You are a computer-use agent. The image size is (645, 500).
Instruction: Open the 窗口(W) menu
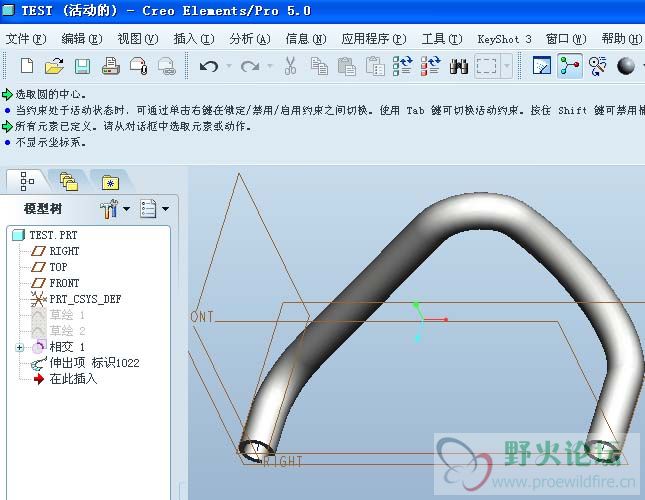566,39
